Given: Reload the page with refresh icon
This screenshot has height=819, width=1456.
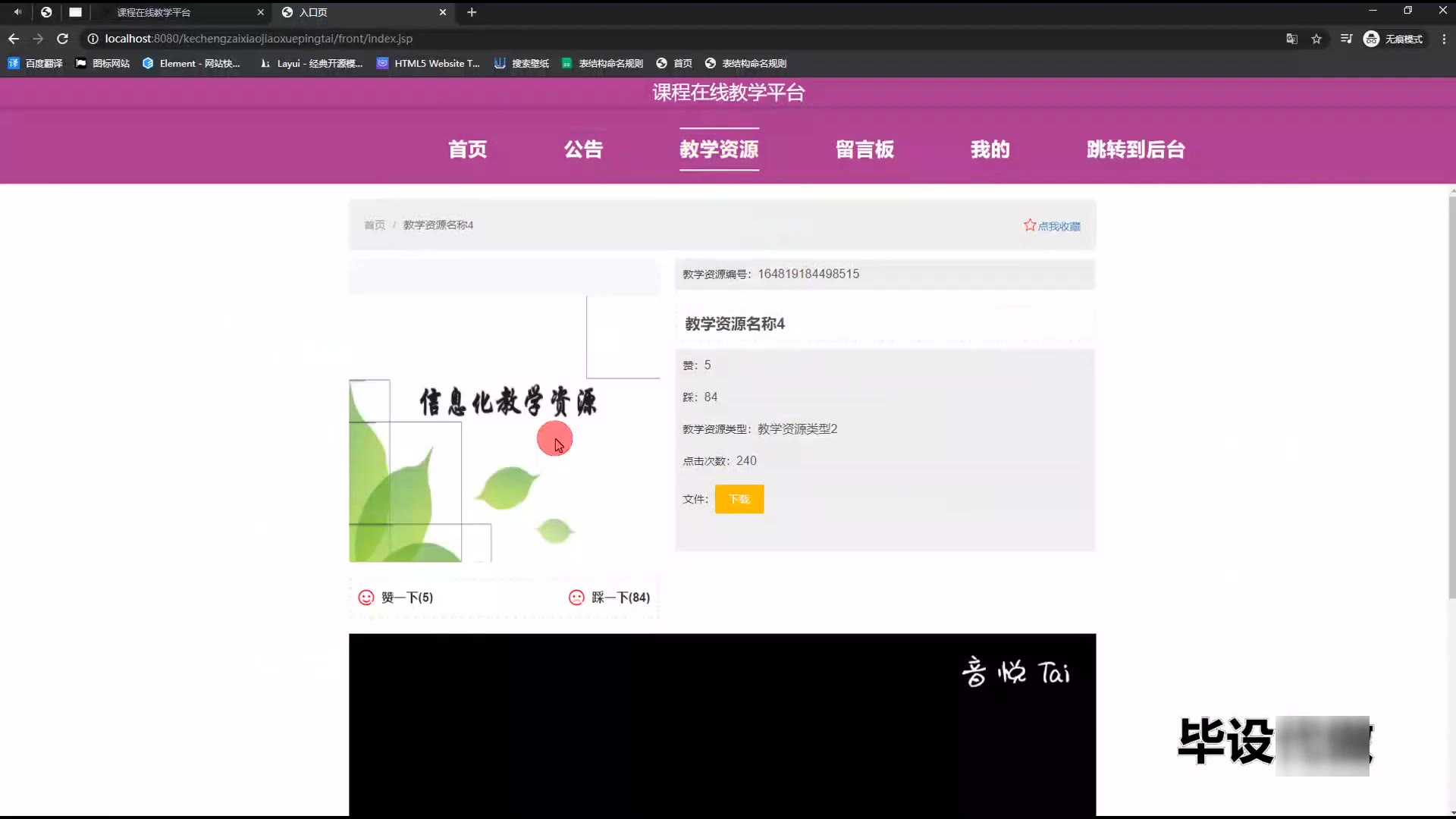Looking at the screenshot, I should coord(63,39).
